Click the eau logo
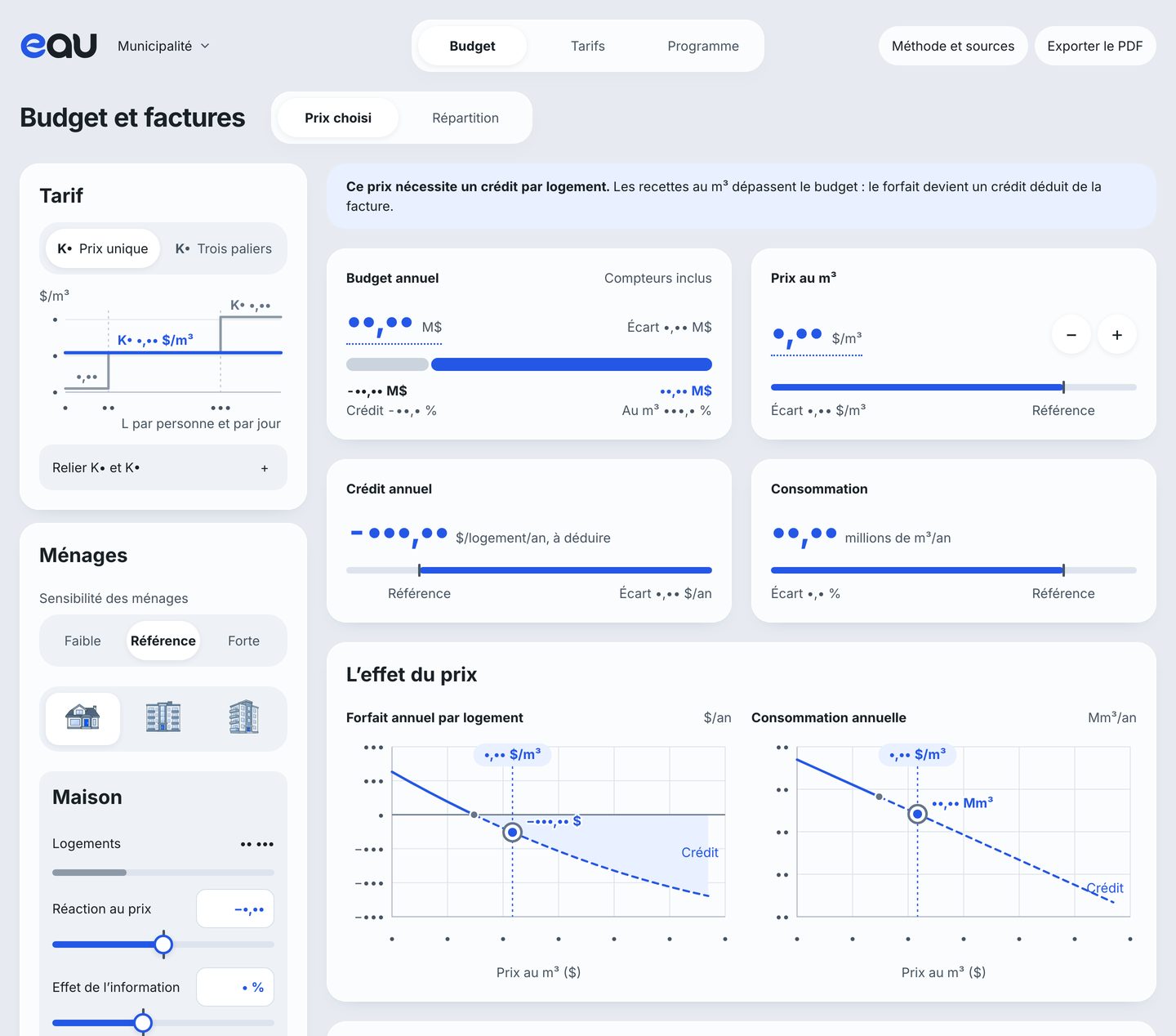The image size is (1176, 1036). point(59,46)
